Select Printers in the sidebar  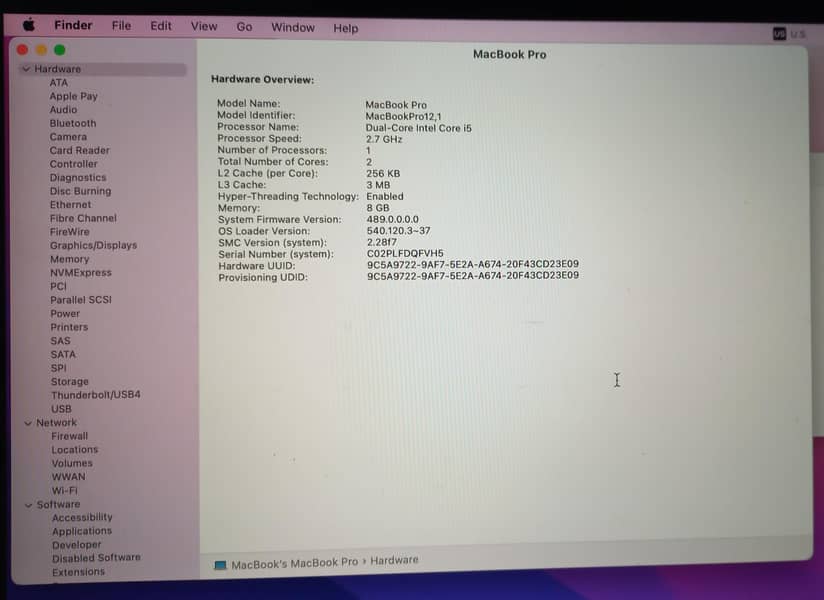pyautogui.click(x=69, y=327)
